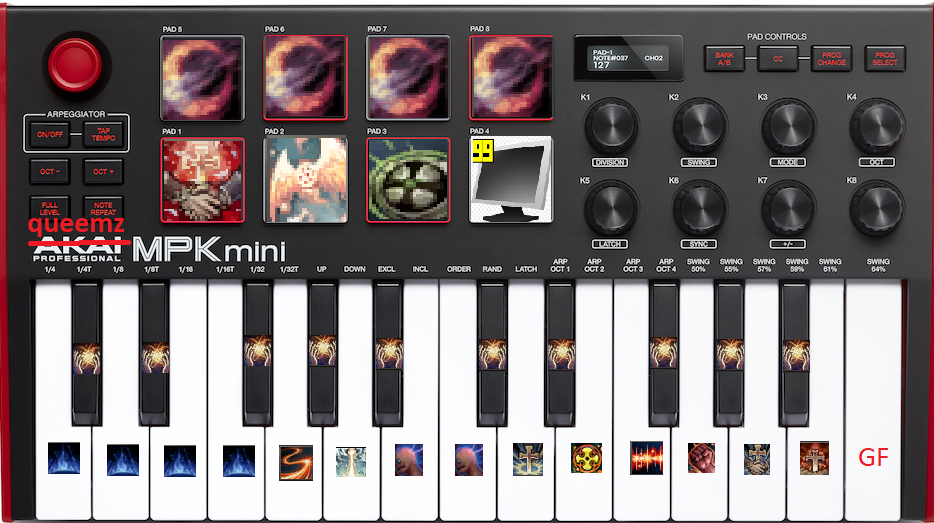Switch pad bank with BANK A/B button
The width and height of the screenshot is (934, 523).
[x=723, y=59]
